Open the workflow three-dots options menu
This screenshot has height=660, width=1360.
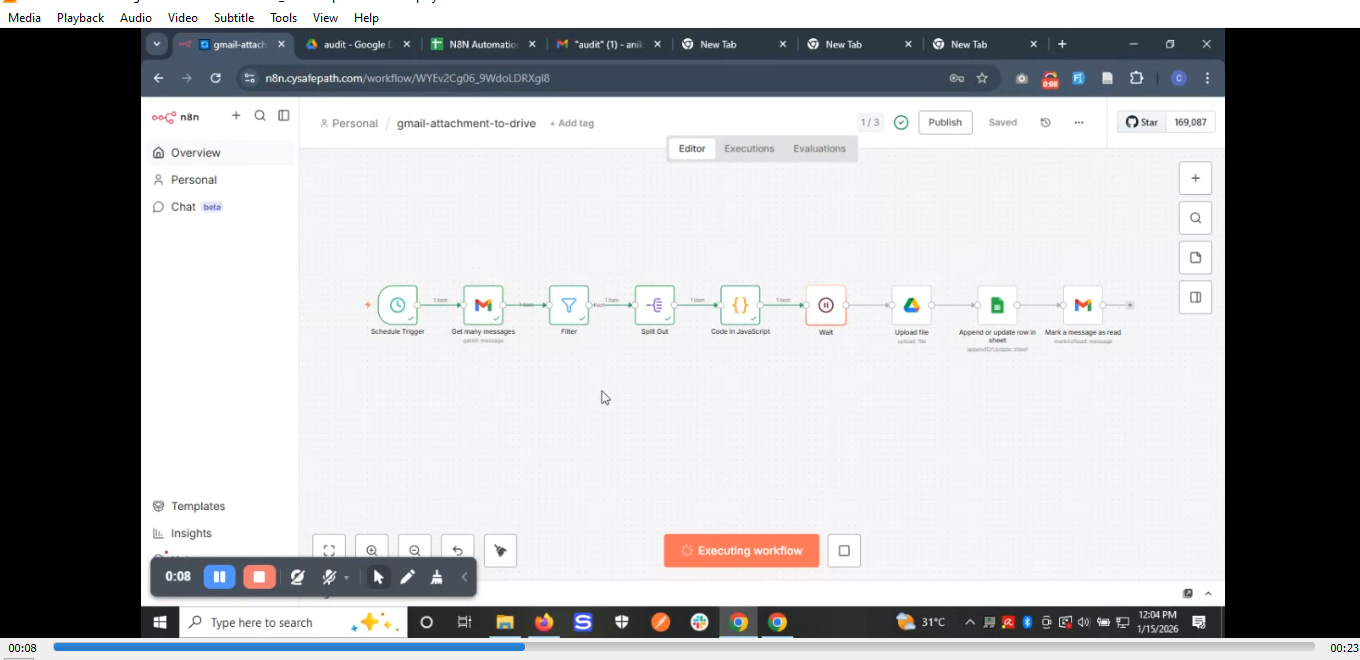1078,123
